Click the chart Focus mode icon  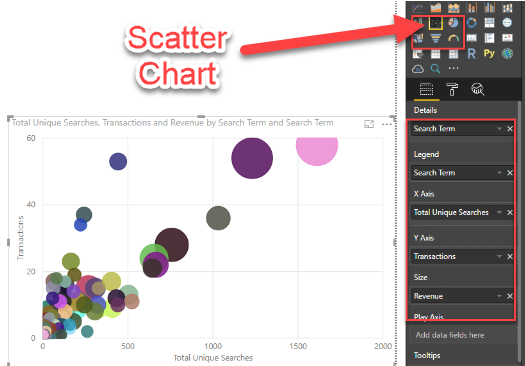tap(369, 124)
